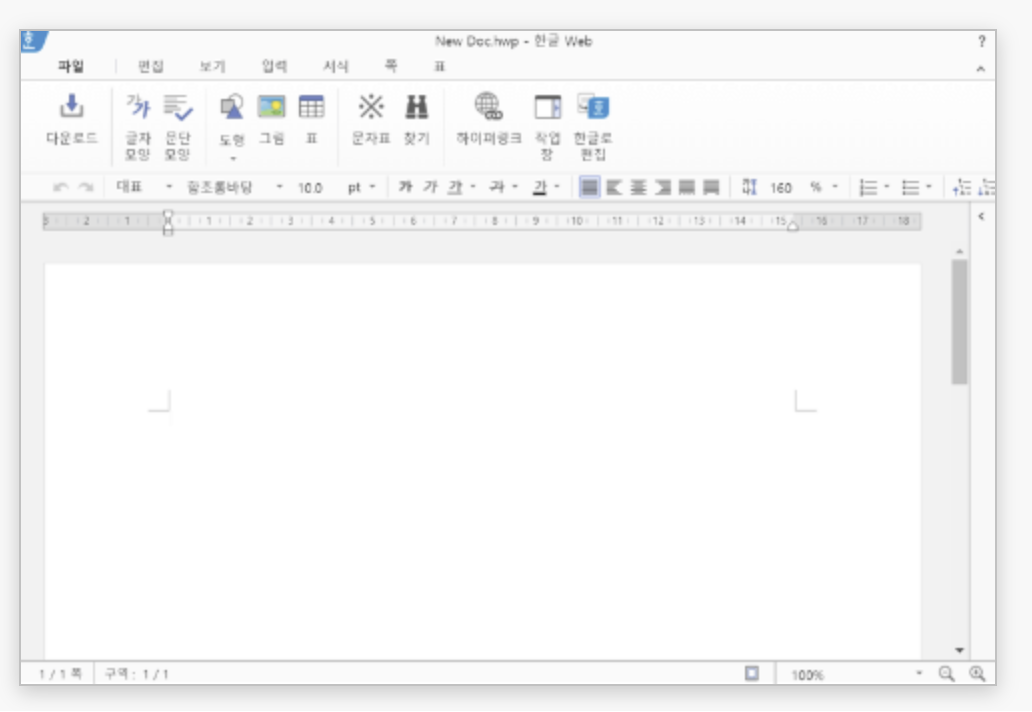Collapse the ribbon with caret icon
Image resolution: width=1032 pixels, height=712 pixels.
[981, 68]
